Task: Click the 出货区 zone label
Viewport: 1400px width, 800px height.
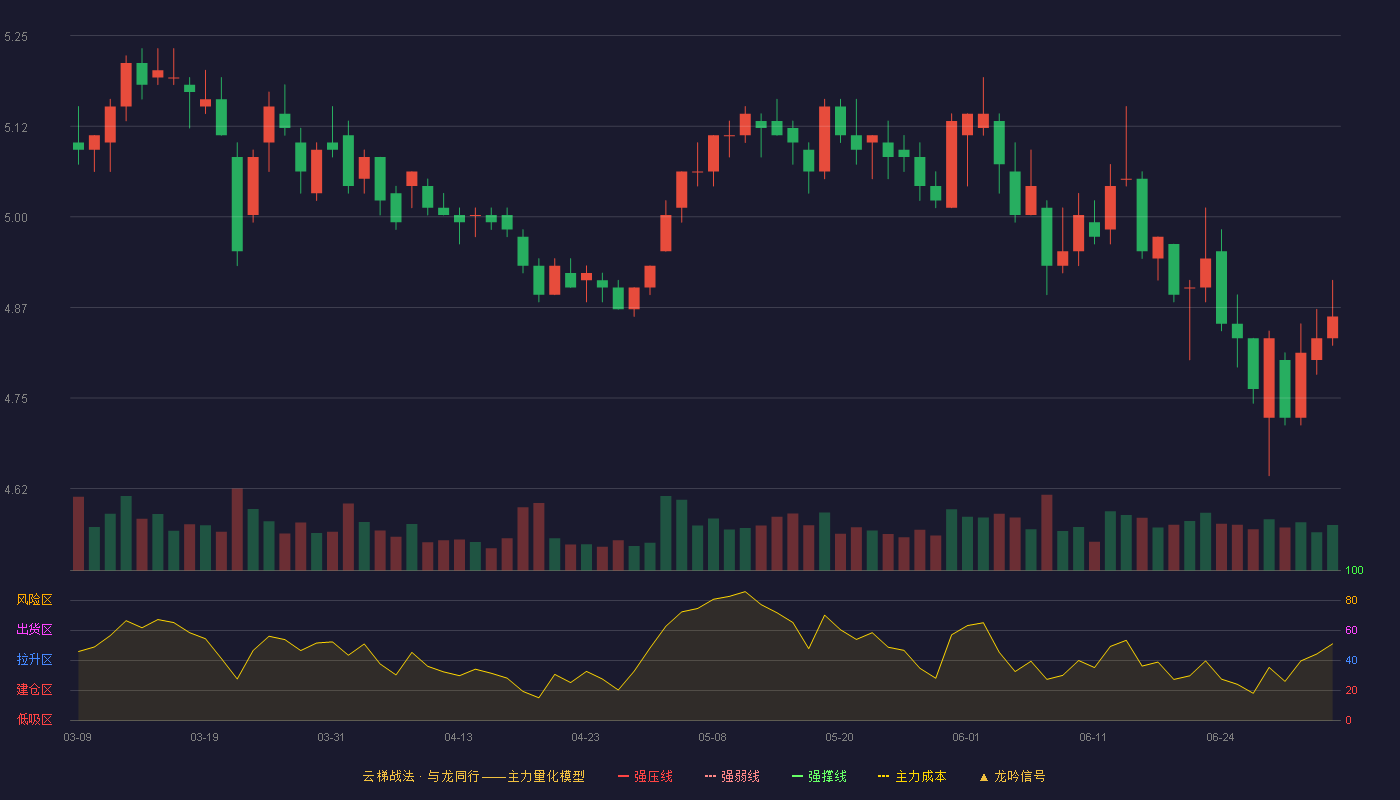Action: tap(34, 630)
